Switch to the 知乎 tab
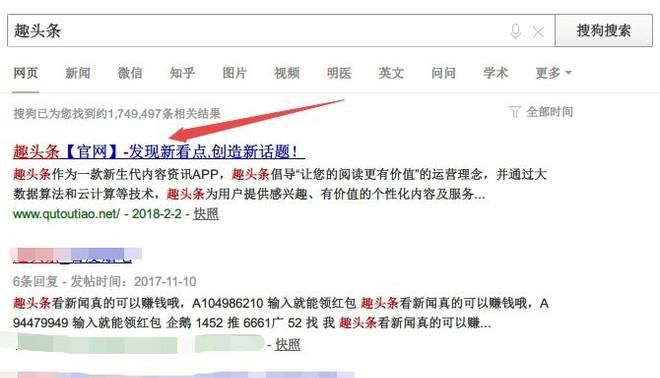This screenshot has width=660, height=378. [182, 73]
